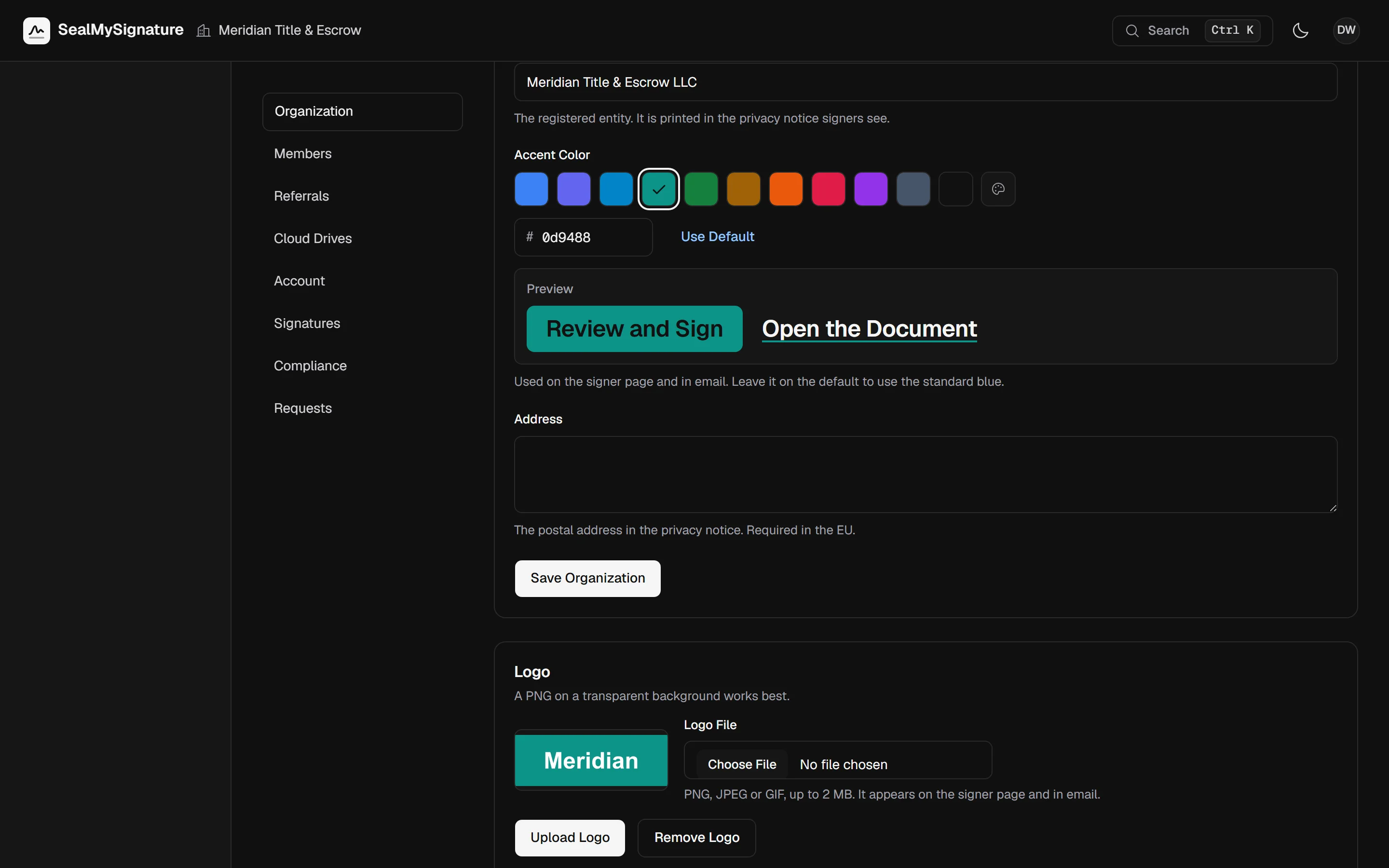
Task: Select the checked teal accent swatch
Action: [659, 189]
